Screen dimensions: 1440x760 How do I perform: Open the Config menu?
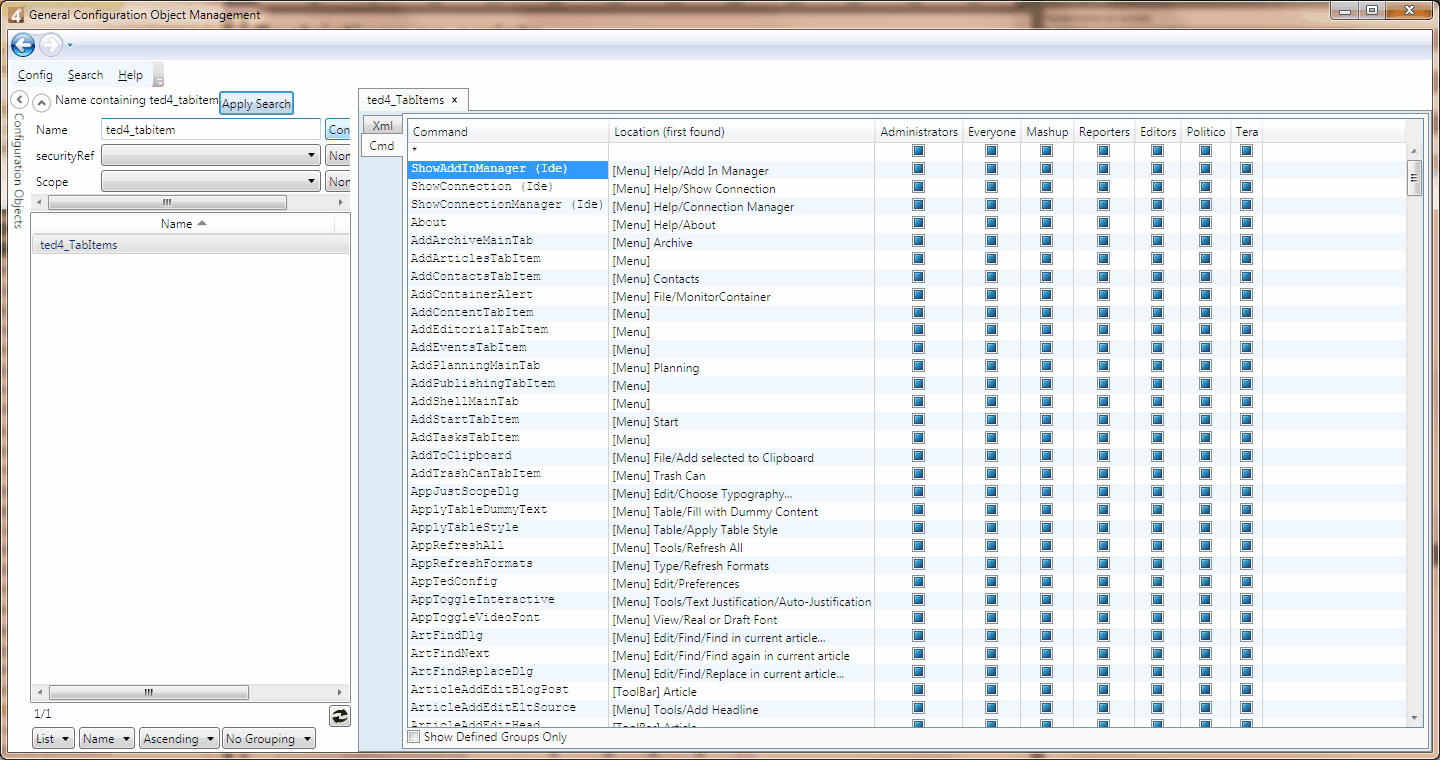coord(35,75)
